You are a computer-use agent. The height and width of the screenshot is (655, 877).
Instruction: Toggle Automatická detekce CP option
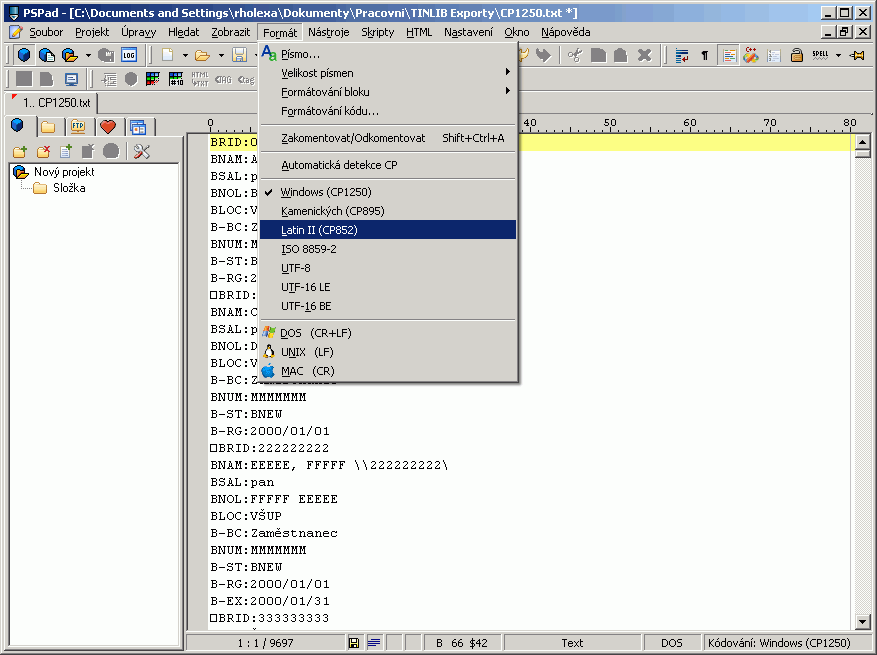pyautogui.click(x=339, y=165)
